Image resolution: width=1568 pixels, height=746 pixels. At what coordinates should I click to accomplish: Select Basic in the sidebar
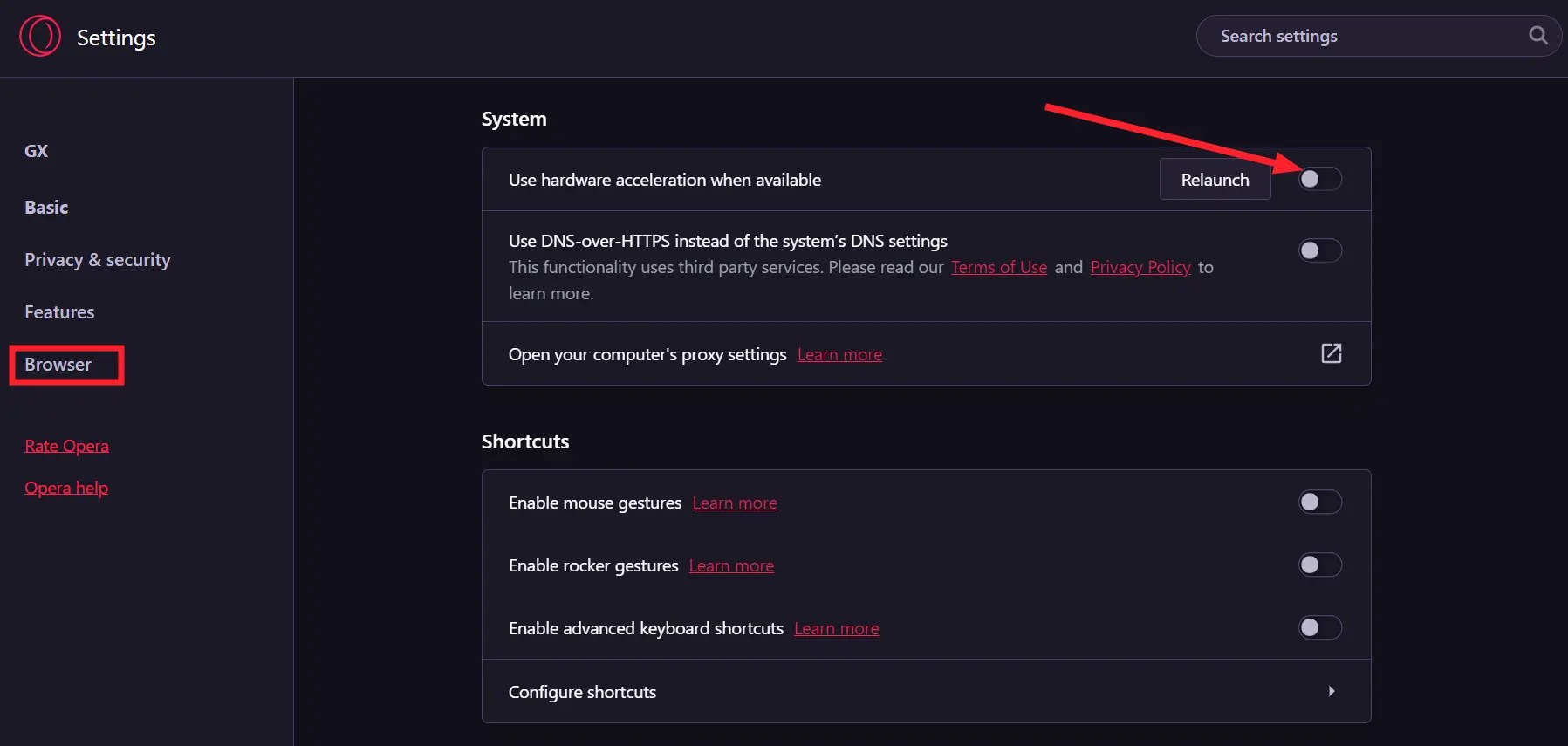(x=46, y=208)
